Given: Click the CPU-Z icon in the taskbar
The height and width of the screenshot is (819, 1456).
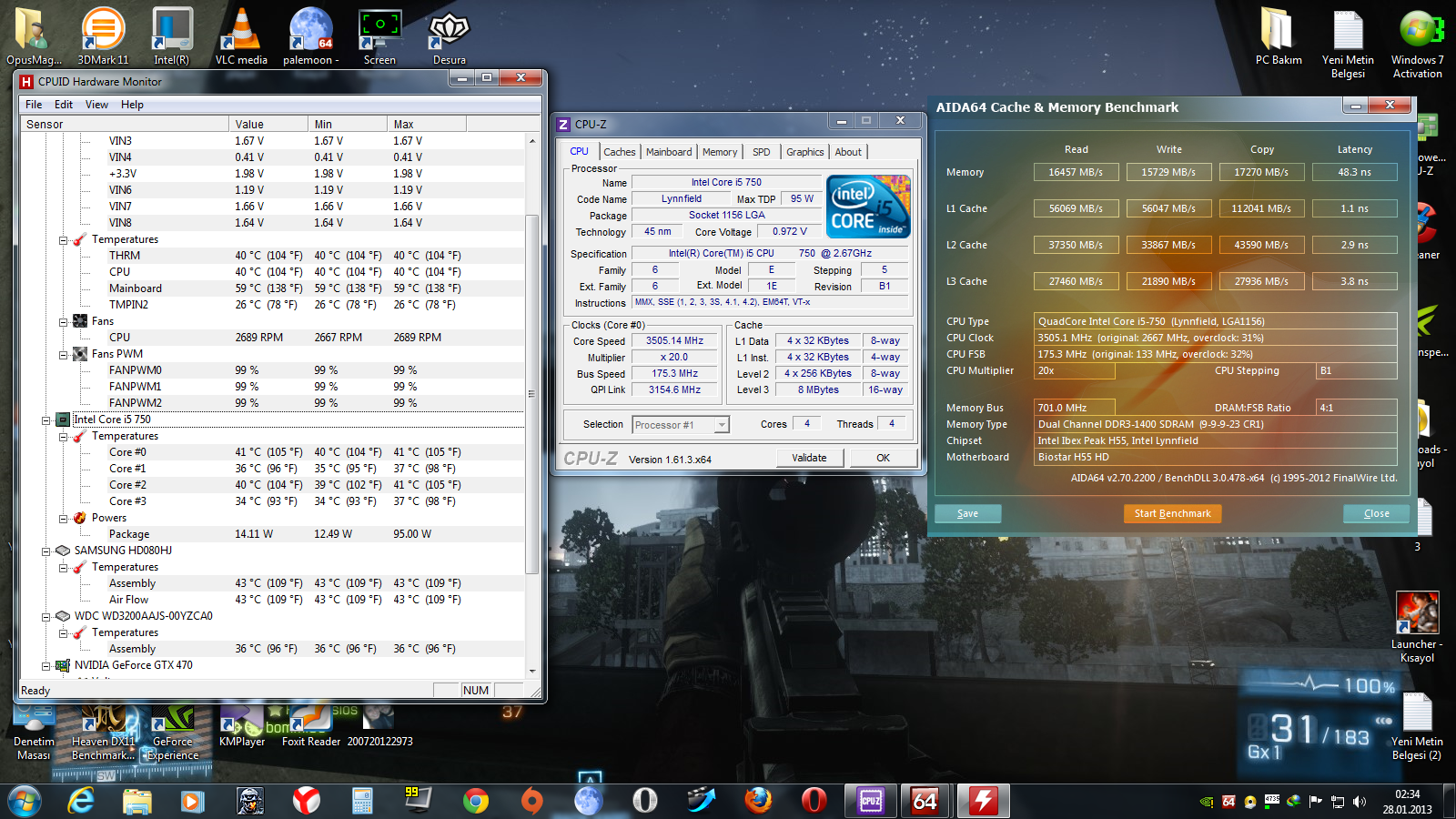Looking at the screenshot, I should pos(871,801).
